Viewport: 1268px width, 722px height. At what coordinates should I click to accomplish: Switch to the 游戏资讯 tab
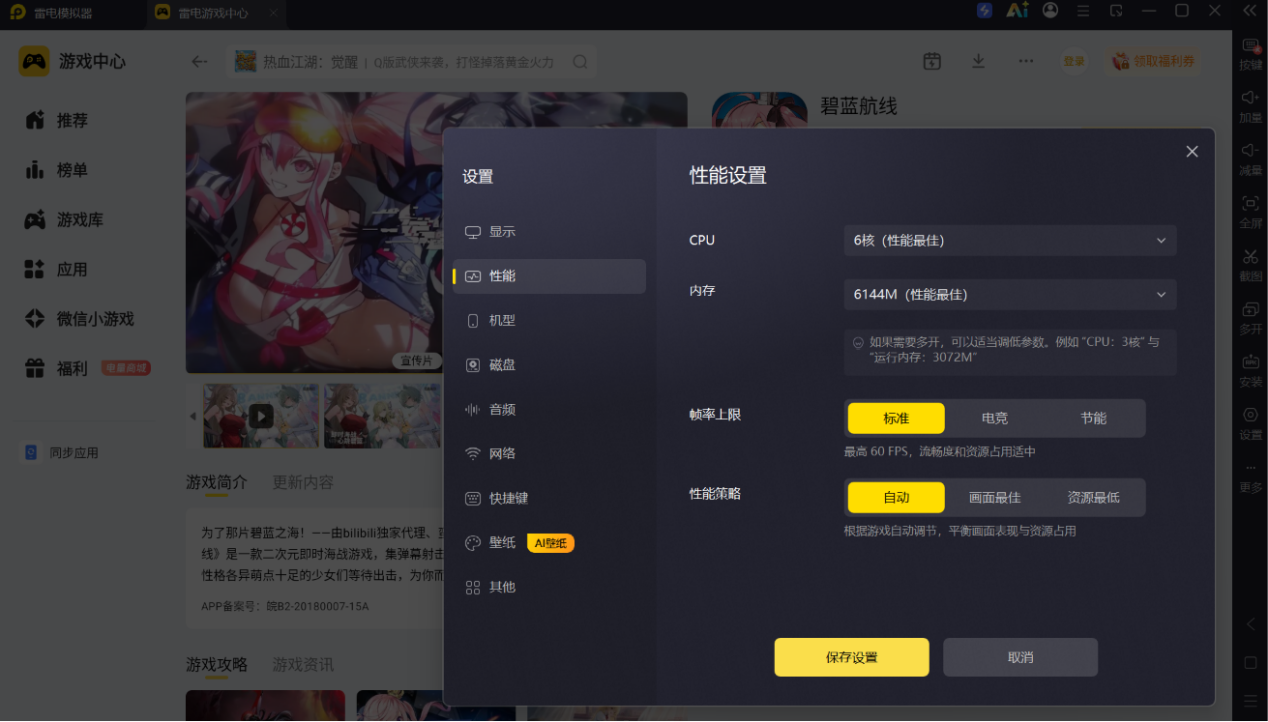click(x=303, y=665)
